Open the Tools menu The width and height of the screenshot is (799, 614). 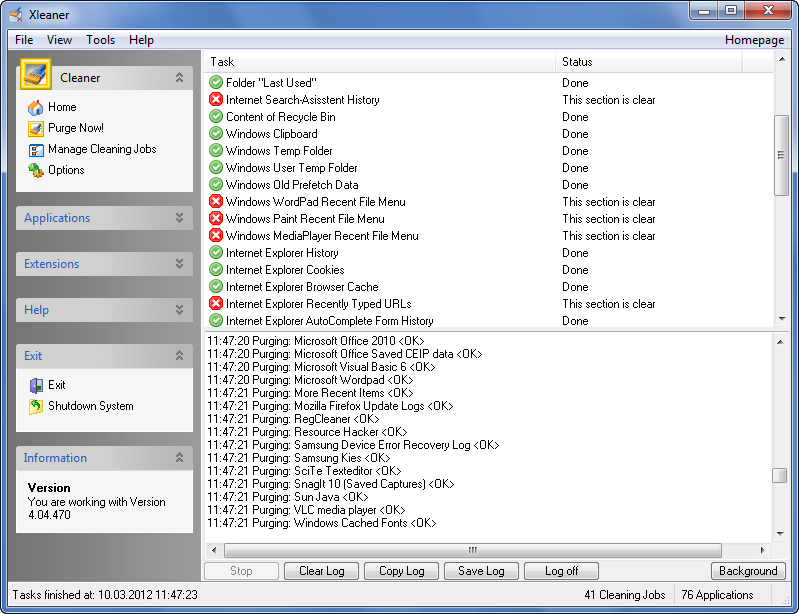click(x=100, y=40)
